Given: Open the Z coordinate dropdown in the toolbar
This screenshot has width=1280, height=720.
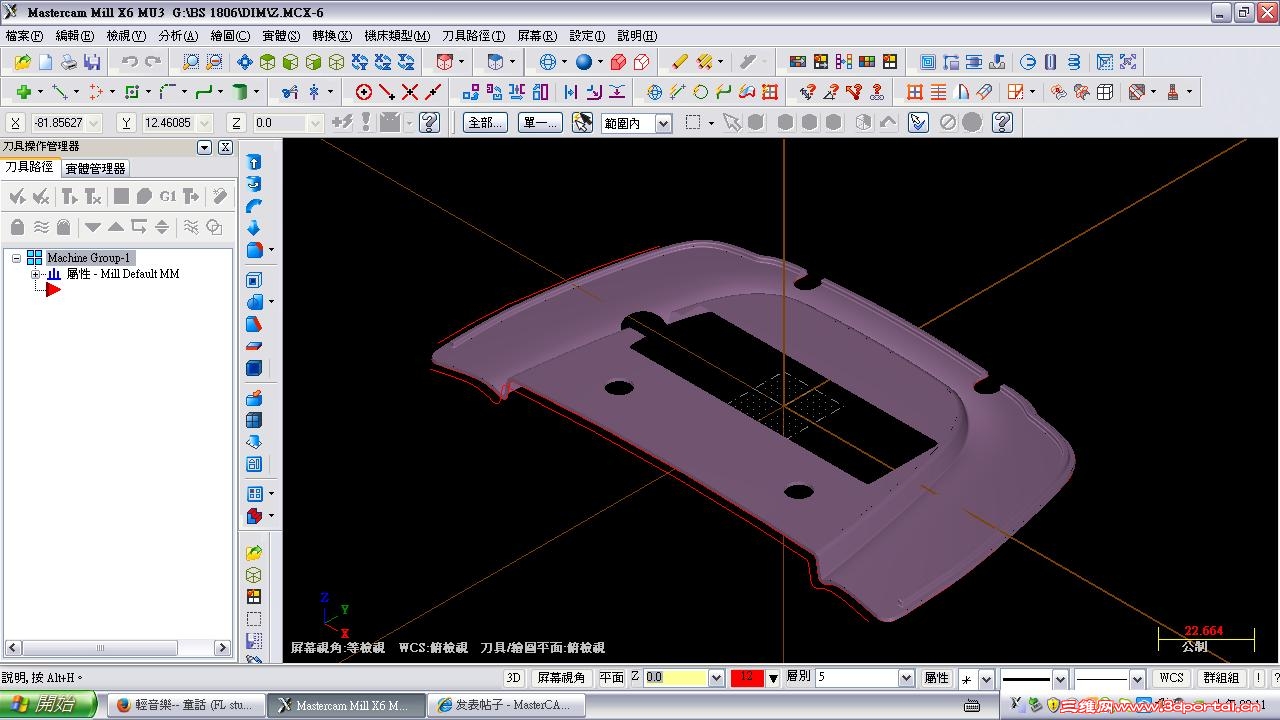Looking at the screenshot, I should (x=315, y=123).
